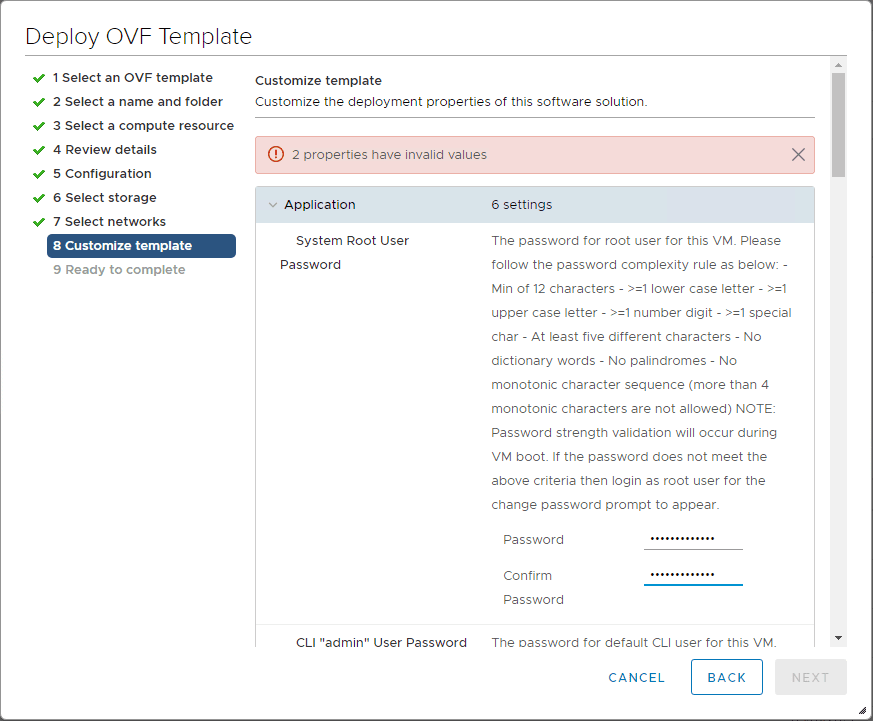Screen dimensions: 873x721
Task: Click the checkmark next to Select storage
Action: (x=38, y=197)
